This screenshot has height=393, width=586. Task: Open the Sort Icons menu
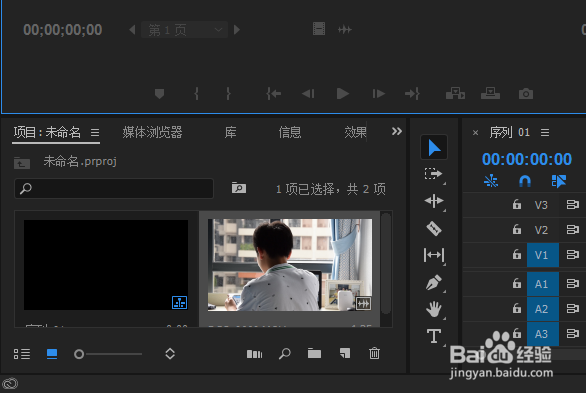coord(170,354)
